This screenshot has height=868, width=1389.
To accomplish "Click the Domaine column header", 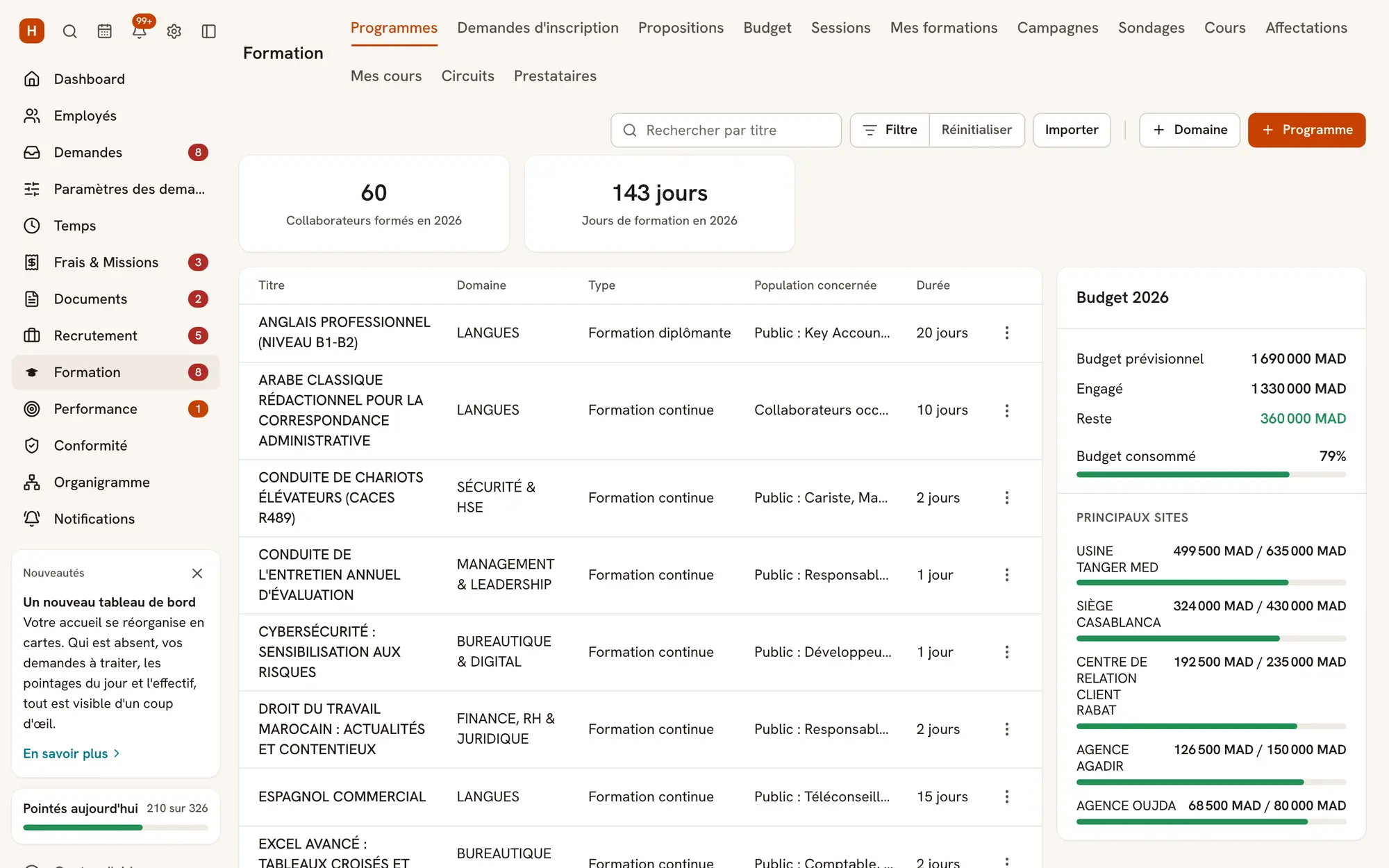I will click(x=481, y=285).
